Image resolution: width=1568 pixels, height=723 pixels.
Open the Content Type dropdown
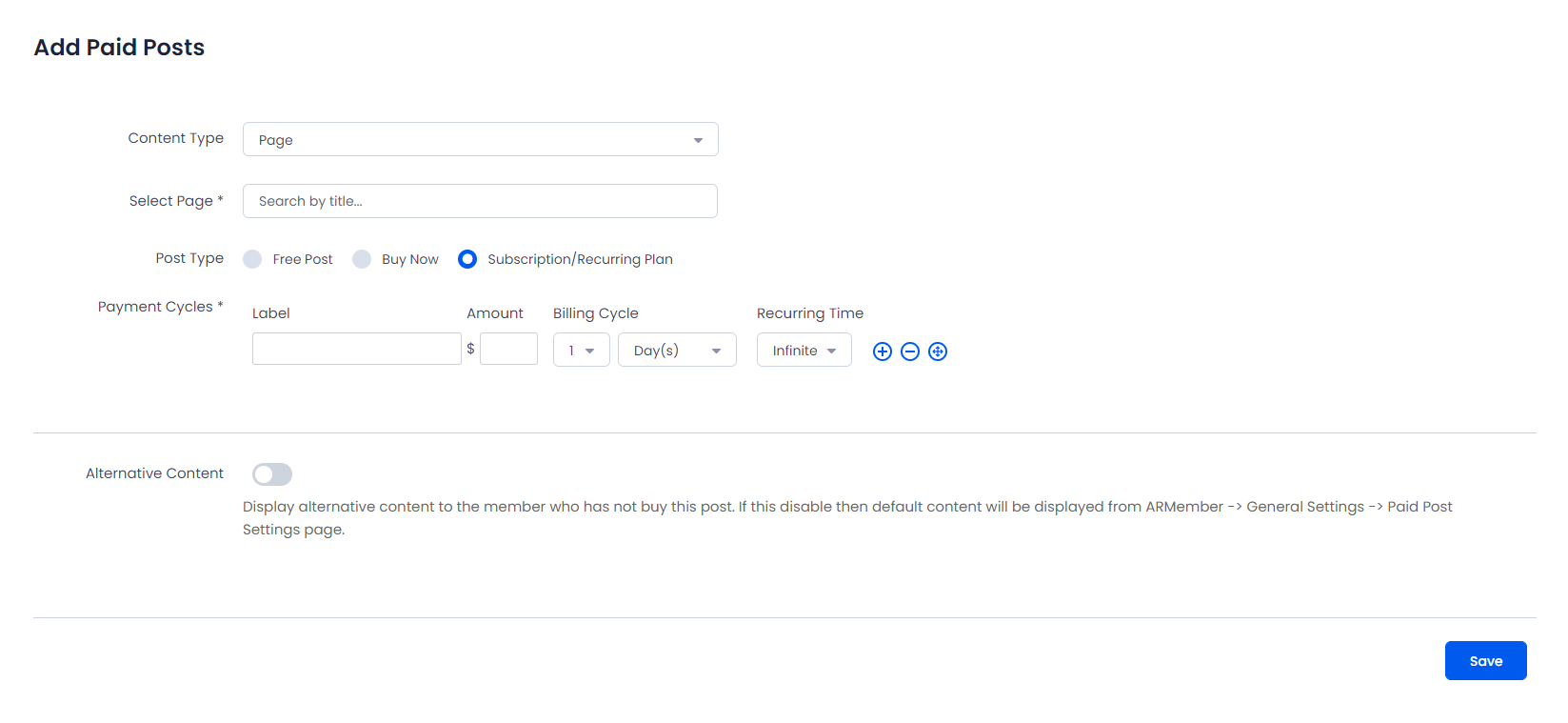click(x=481, y=139)
